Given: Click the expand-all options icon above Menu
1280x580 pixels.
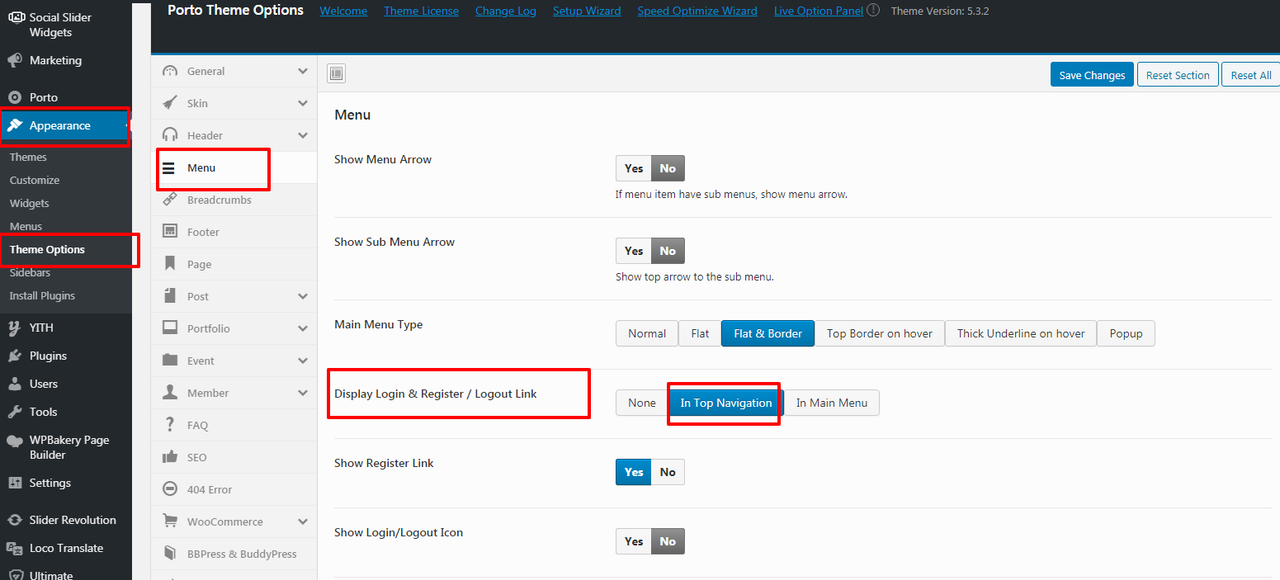Looking at the screenshot, I should [x=336, y=73].
